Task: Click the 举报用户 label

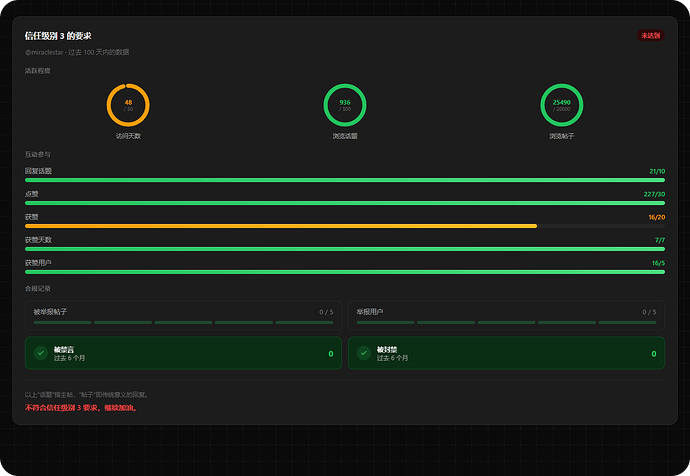Action: 370,311
